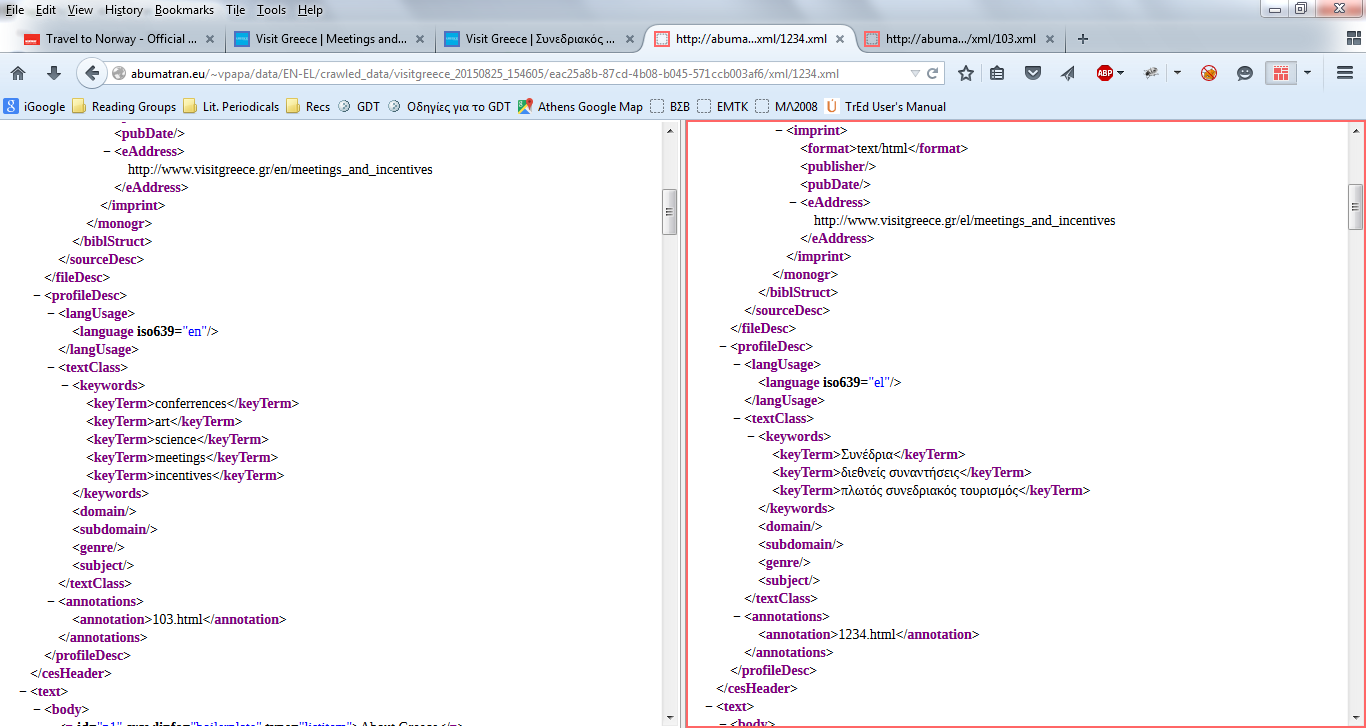Show URL history dropdown in address bar
The width and height of the screenshot is (1366, 728).
pyautogui.click(x=914, y=73)
